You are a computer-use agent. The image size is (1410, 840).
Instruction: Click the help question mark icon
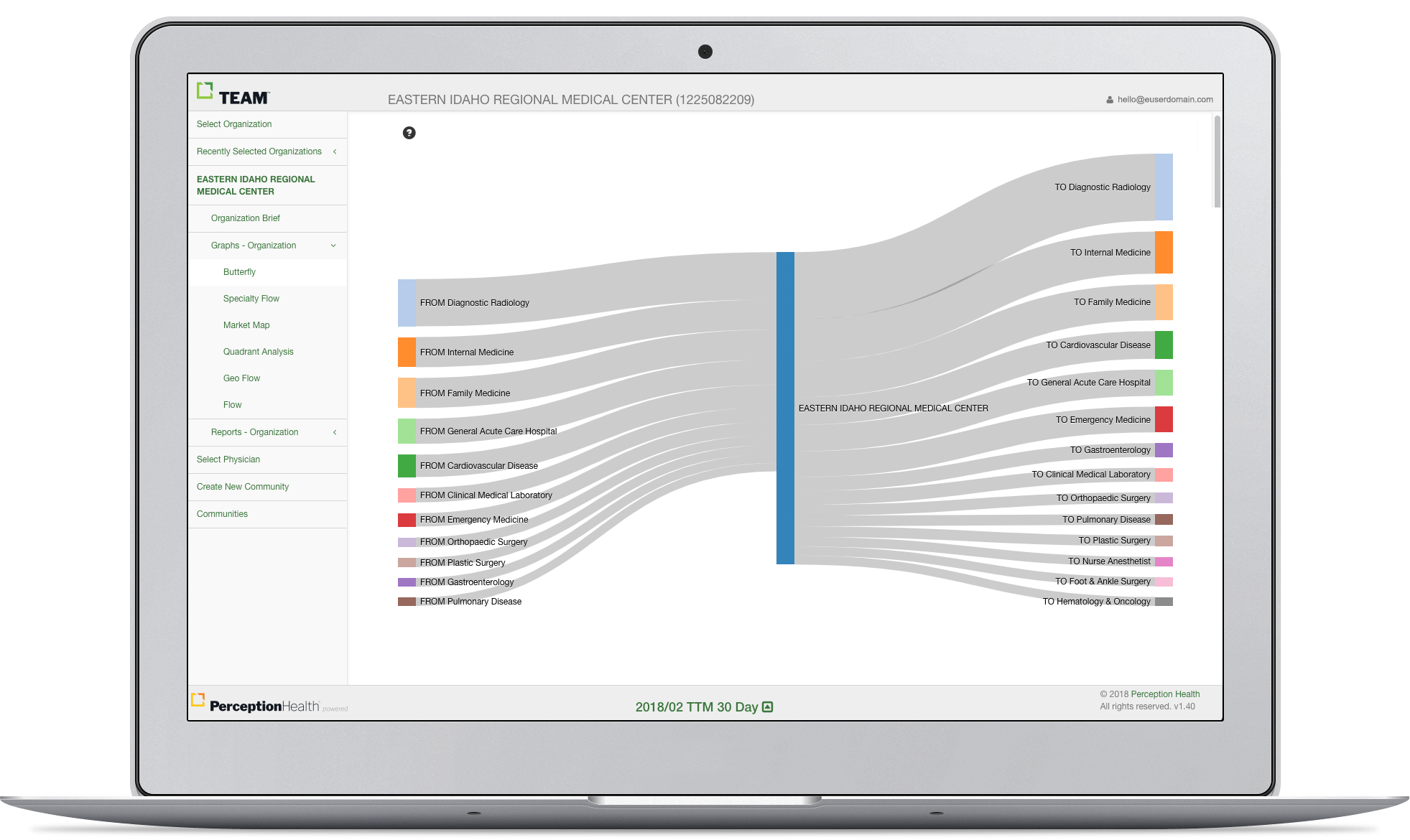pos(409,133)
